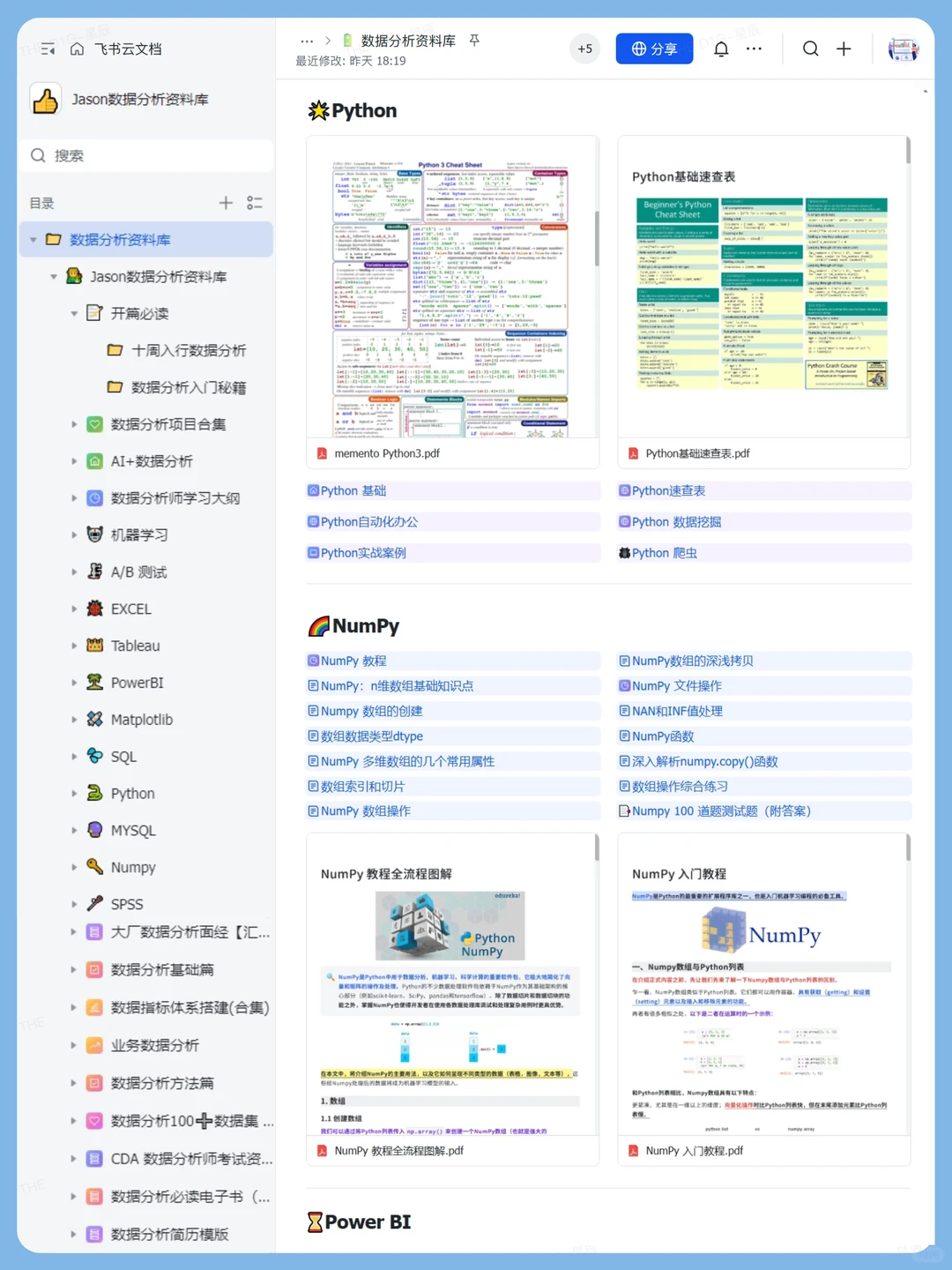This screenshot has width=952, height=1270.
Task: Select Matplotlib in the sidebar tree
Action: [x=142, y=720]
